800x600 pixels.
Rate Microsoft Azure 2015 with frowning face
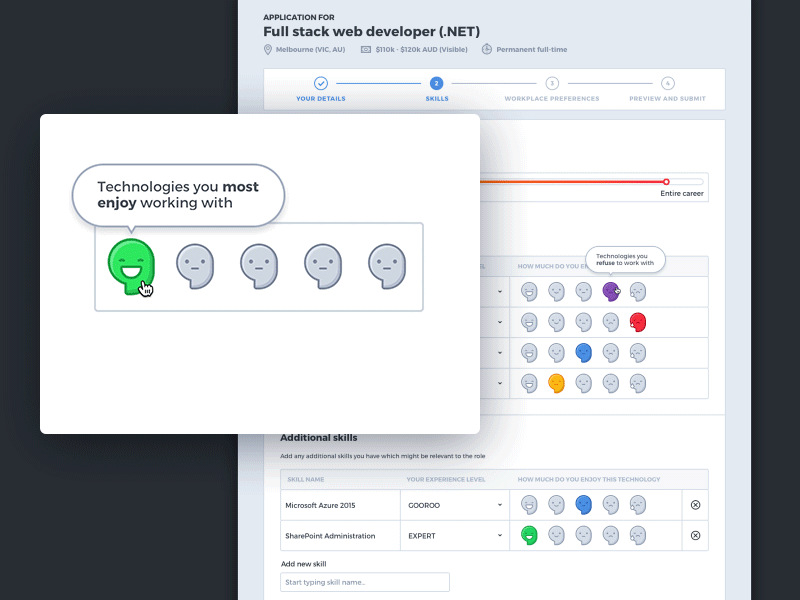(x=611, y=505)
